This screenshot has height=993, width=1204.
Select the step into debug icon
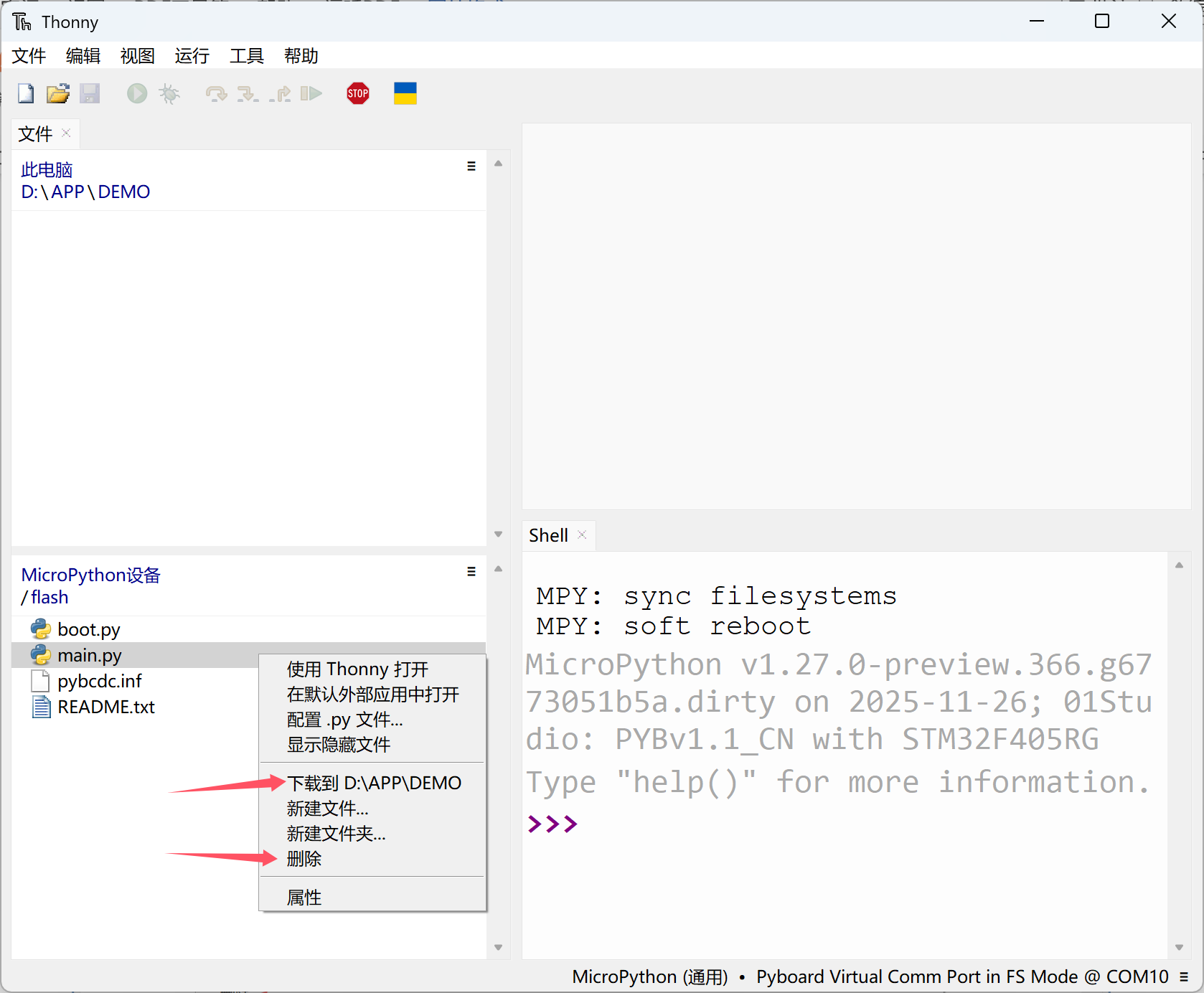(248, 93)
